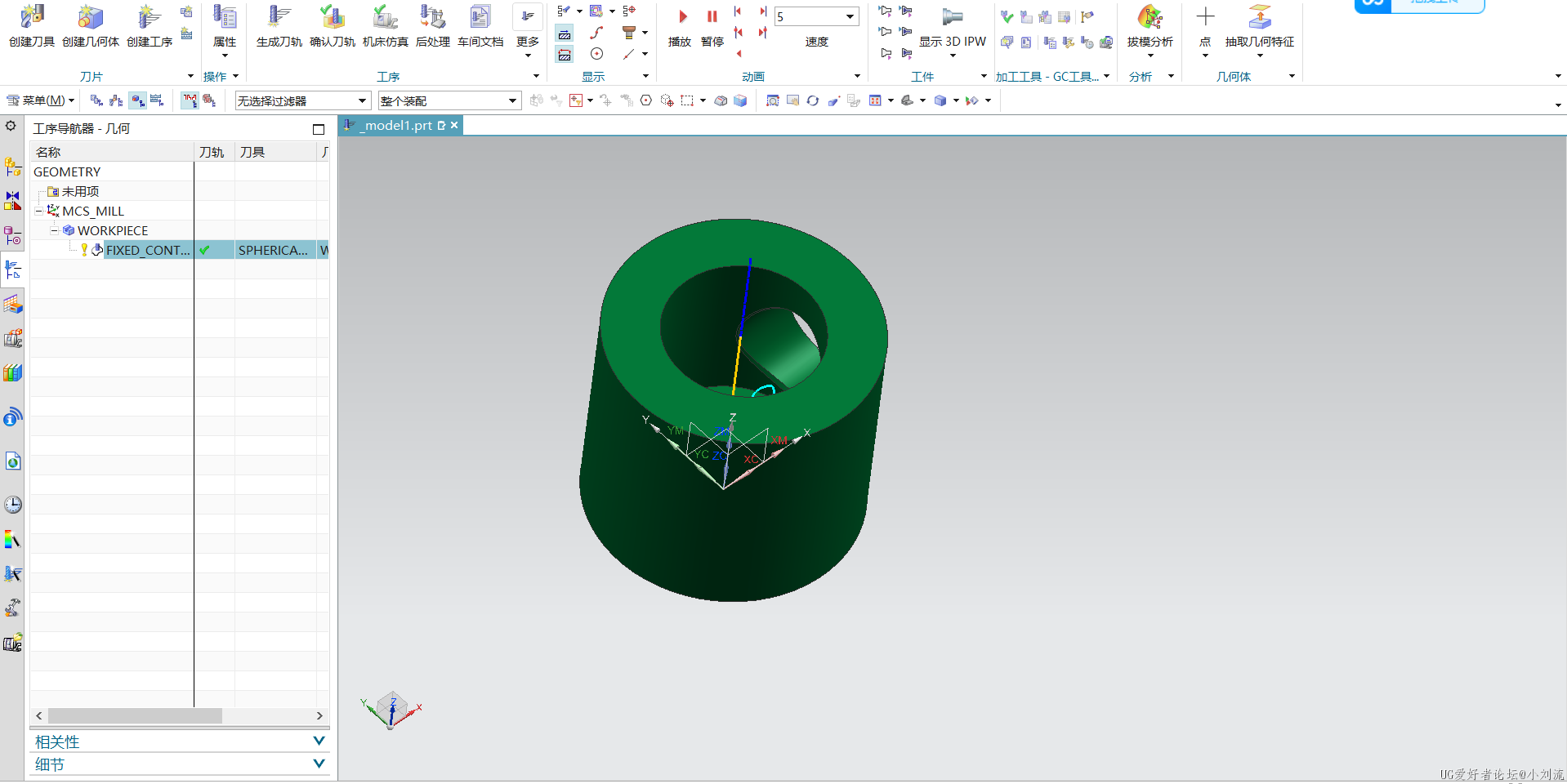This screenshot has width=1567, height=784.
Task: Open navigator settings gear icon
Action: click(x=11, y=127)
